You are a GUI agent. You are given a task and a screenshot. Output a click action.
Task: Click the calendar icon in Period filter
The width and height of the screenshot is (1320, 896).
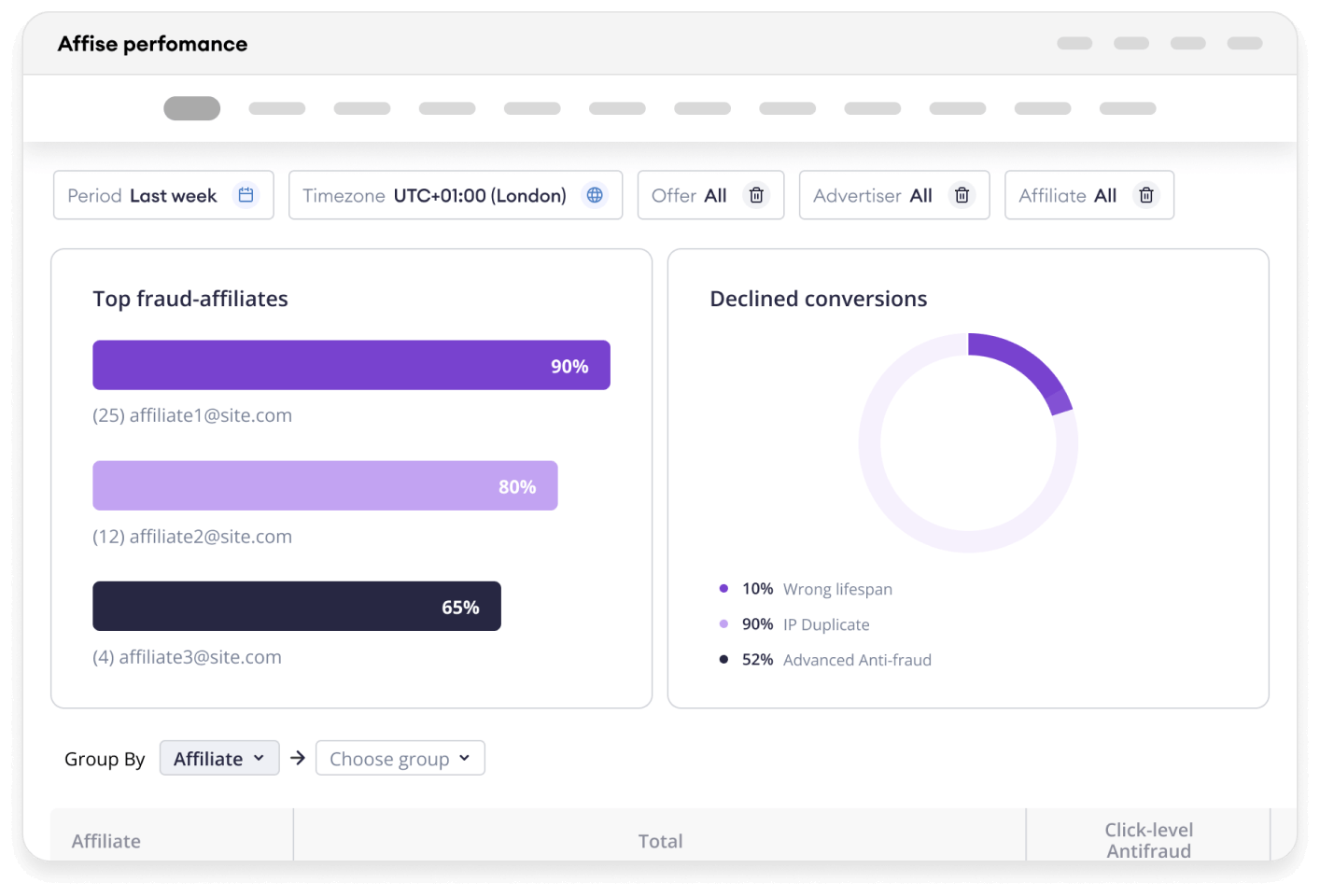pyautogui.click(x=246, y=195)
